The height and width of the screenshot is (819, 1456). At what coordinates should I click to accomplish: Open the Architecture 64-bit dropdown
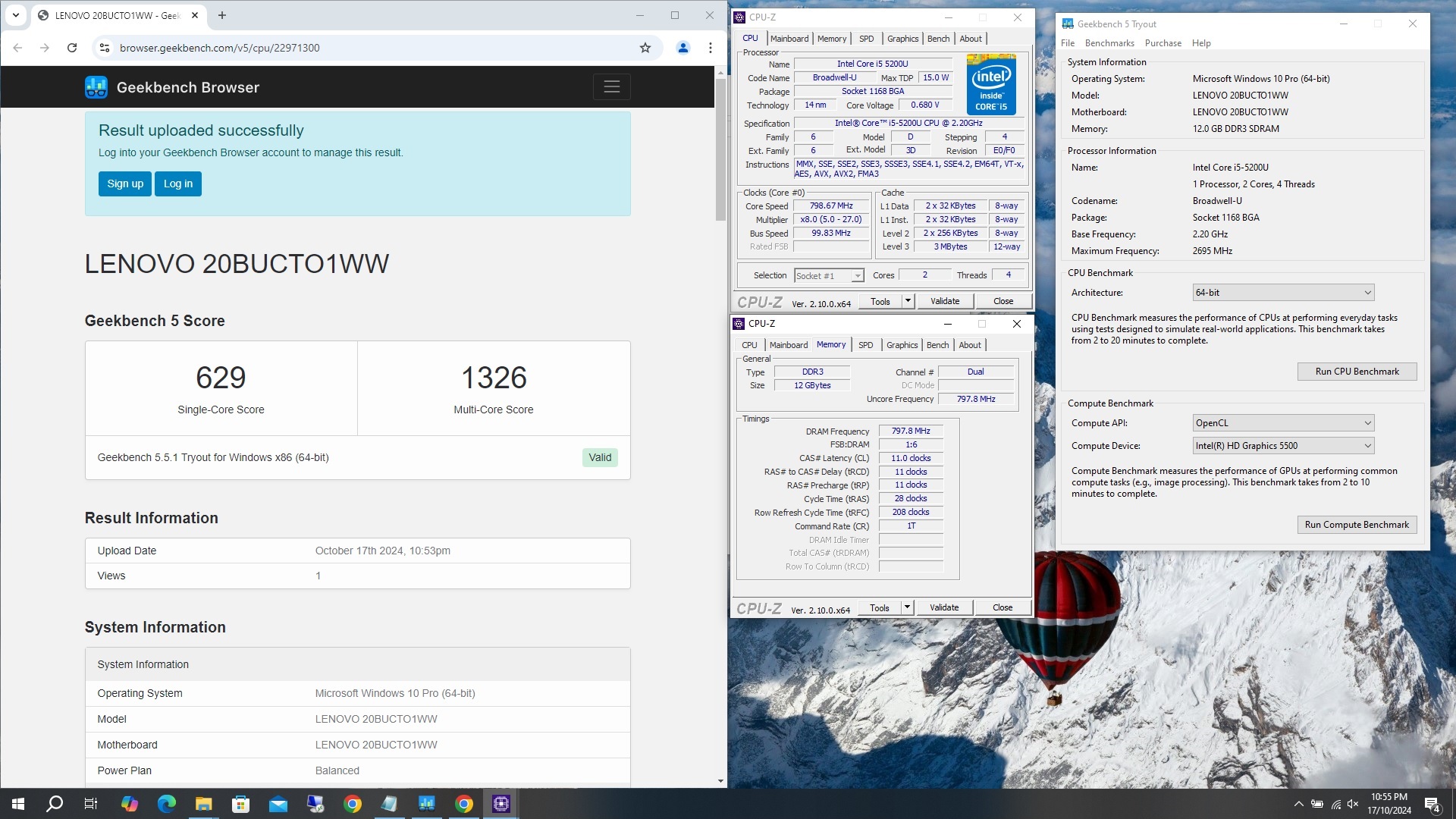(x=1282, y=293)
